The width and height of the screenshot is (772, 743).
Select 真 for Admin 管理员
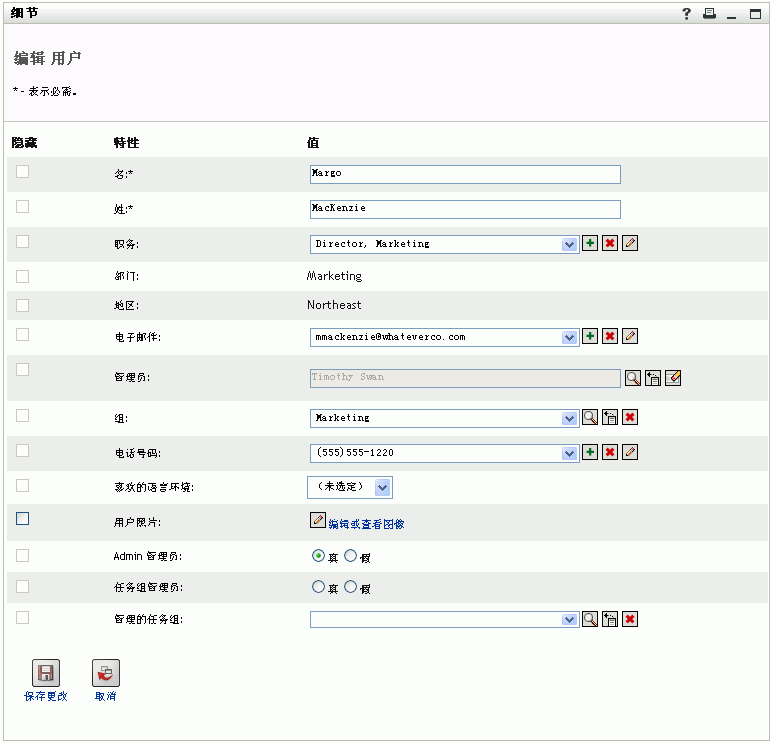tap(319, 555)
